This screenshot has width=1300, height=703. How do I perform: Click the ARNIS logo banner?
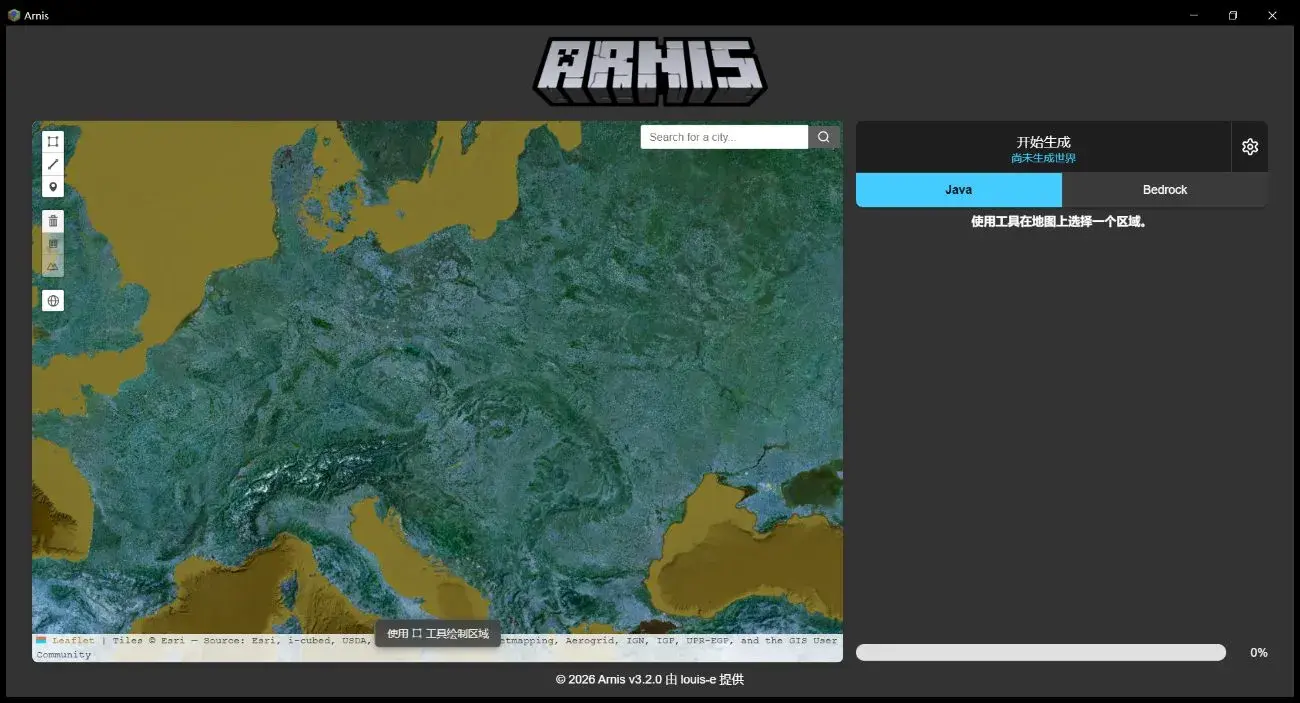pyautogui.click(x=650, y=71)
